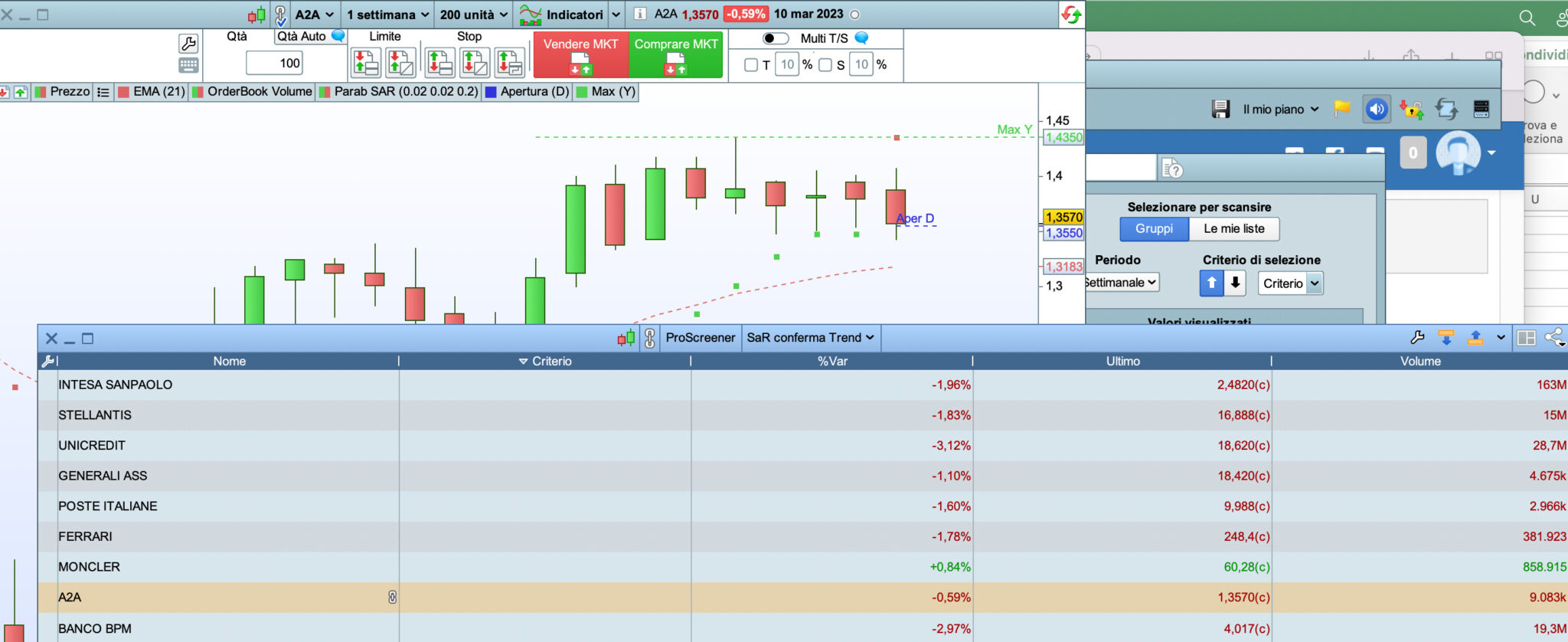Click the info icon beside A2A price
1568x642 pixels.
point(640,14)
